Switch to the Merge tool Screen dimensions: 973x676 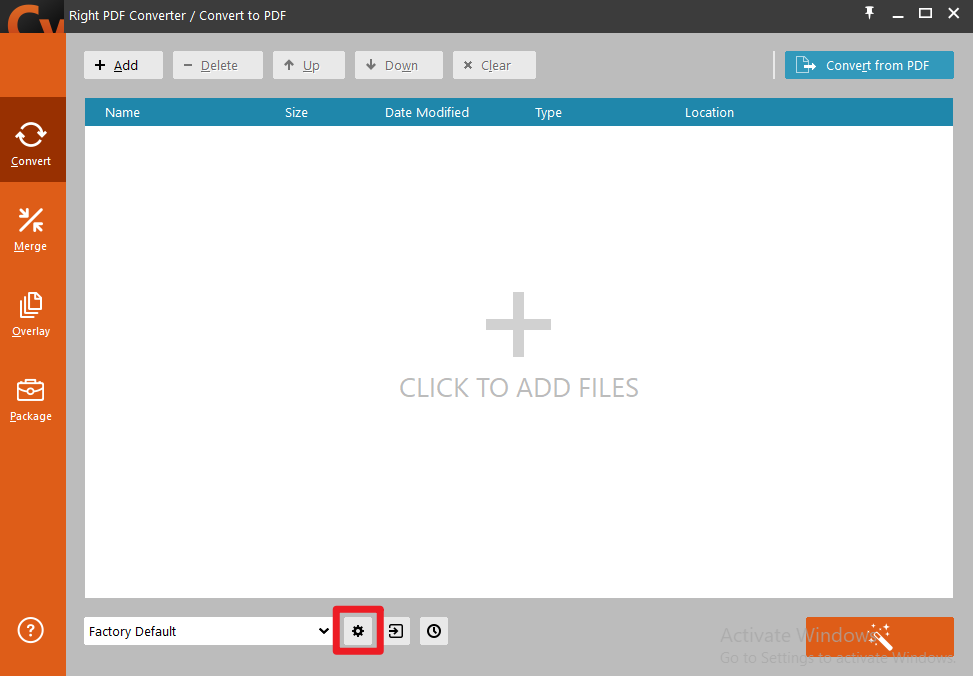point(31,230)
